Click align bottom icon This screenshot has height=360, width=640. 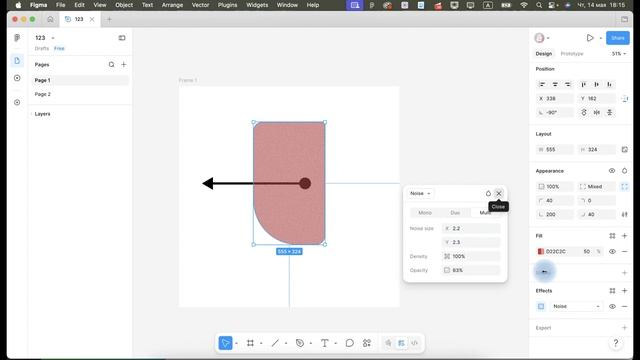coord(609,84)
